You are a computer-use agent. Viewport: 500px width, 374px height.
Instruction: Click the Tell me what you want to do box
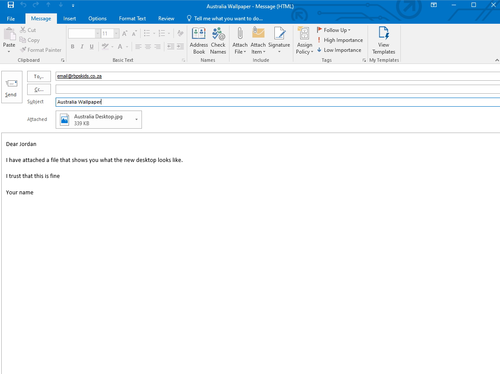tap(225, 19)
